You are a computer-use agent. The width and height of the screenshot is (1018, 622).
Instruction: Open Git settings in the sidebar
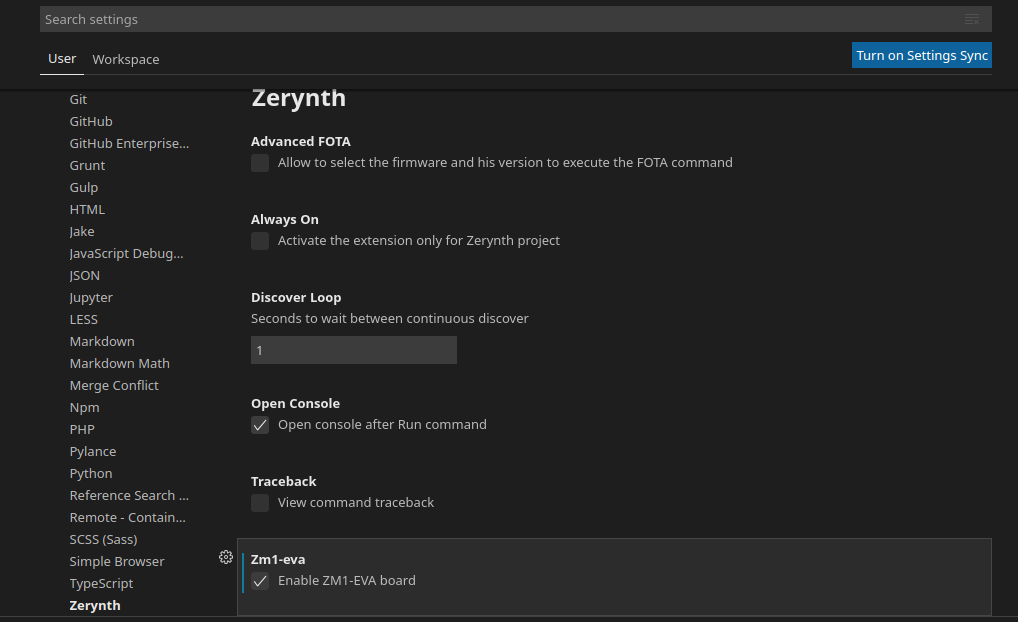pos(78,99)
